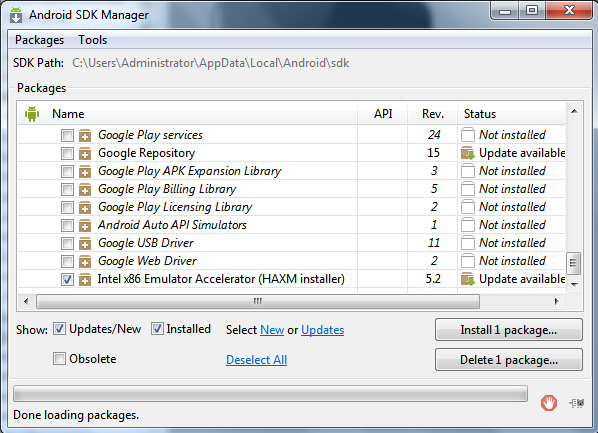Click the horizontal scrollbar thumb
598x433 pixels.
click(x=258, y=301)
